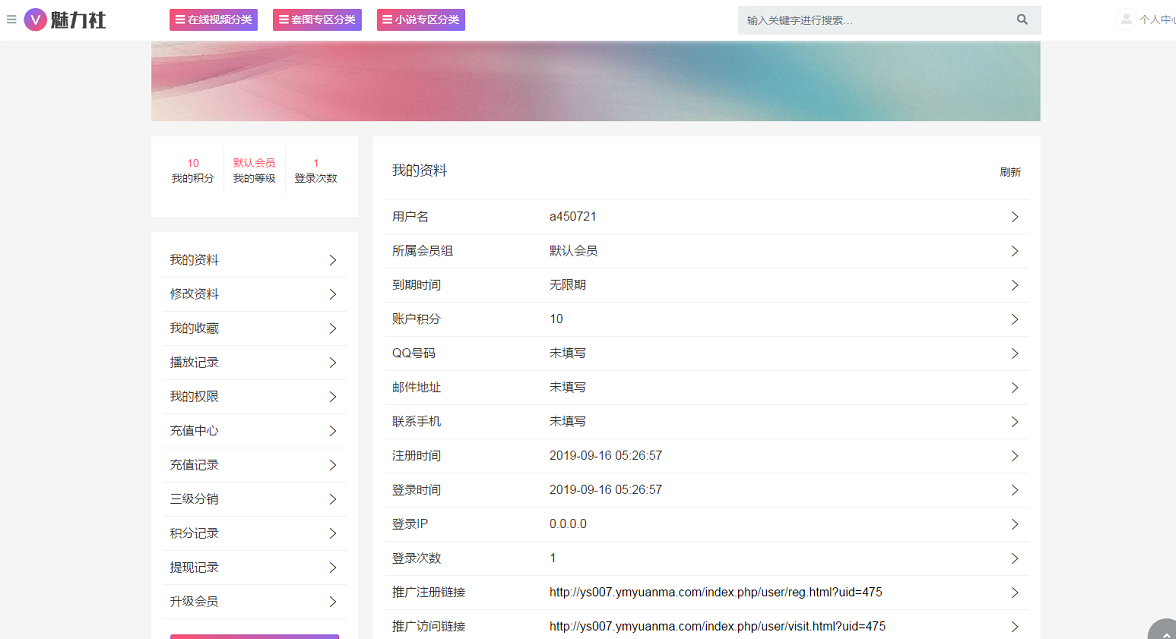
Task: Click 刷新 to refresh profile
Action: coord(1010,172)
